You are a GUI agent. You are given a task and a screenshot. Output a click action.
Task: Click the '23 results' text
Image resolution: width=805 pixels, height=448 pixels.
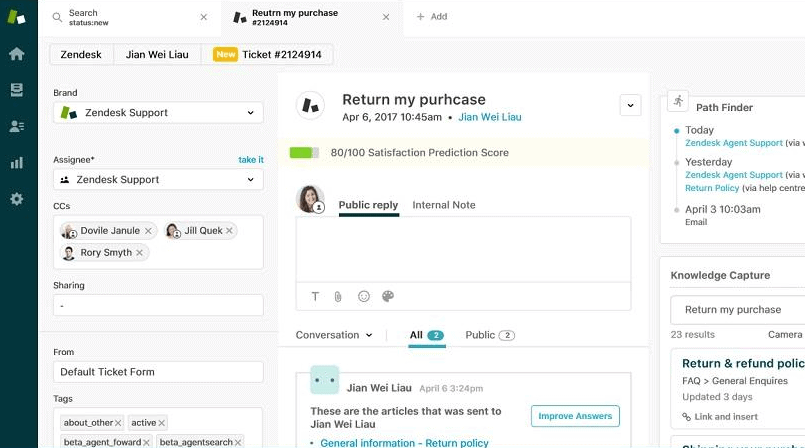(x=693, y=335)
